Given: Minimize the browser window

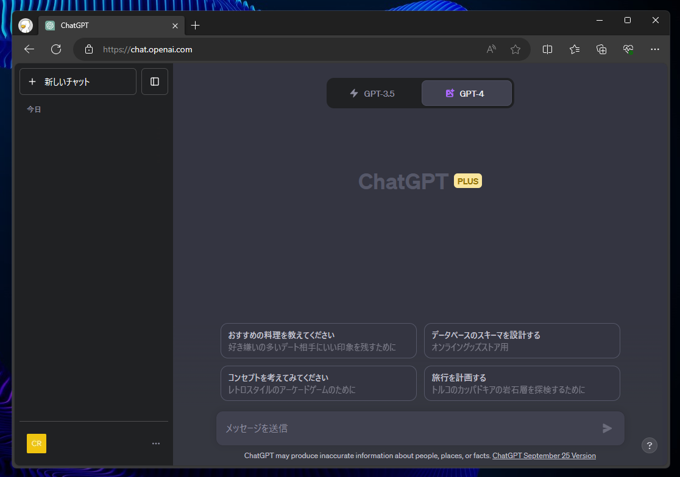Looking at the screenshot, I should [x=599, y=20].
